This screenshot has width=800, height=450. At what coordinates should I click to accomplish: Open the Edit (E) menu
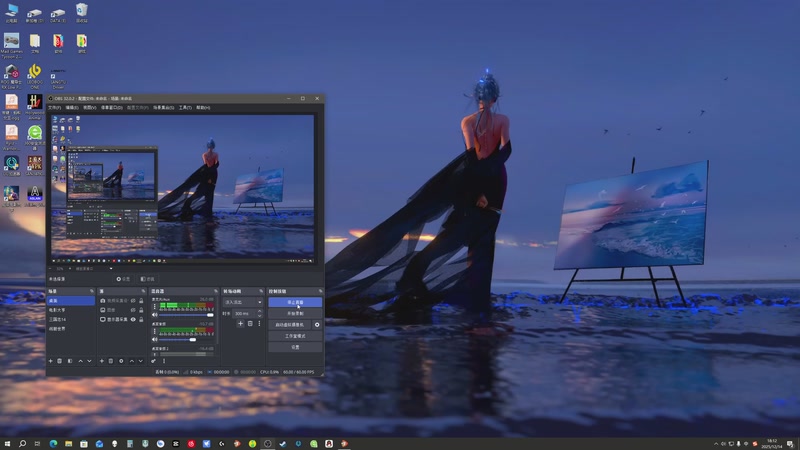tap(72, 108)
